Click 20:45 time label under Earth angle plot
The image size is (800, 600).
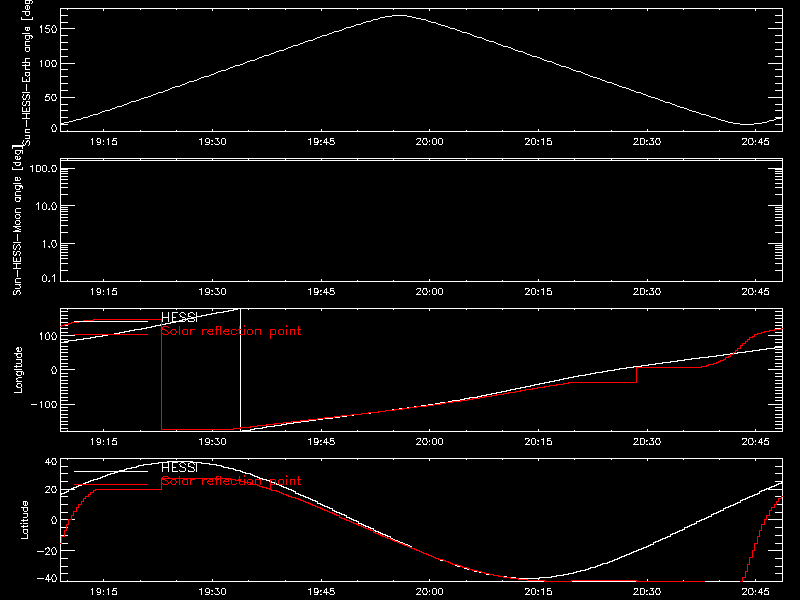[x=756, y=142]
